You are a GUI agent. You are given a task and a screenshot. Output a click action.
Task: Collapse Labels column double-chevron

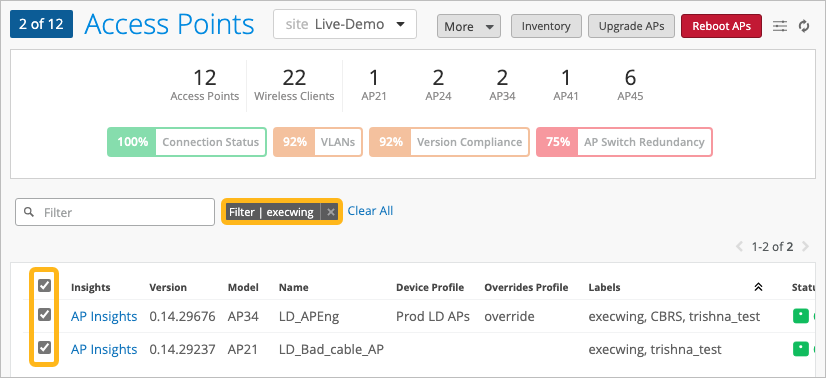[758, 287]
